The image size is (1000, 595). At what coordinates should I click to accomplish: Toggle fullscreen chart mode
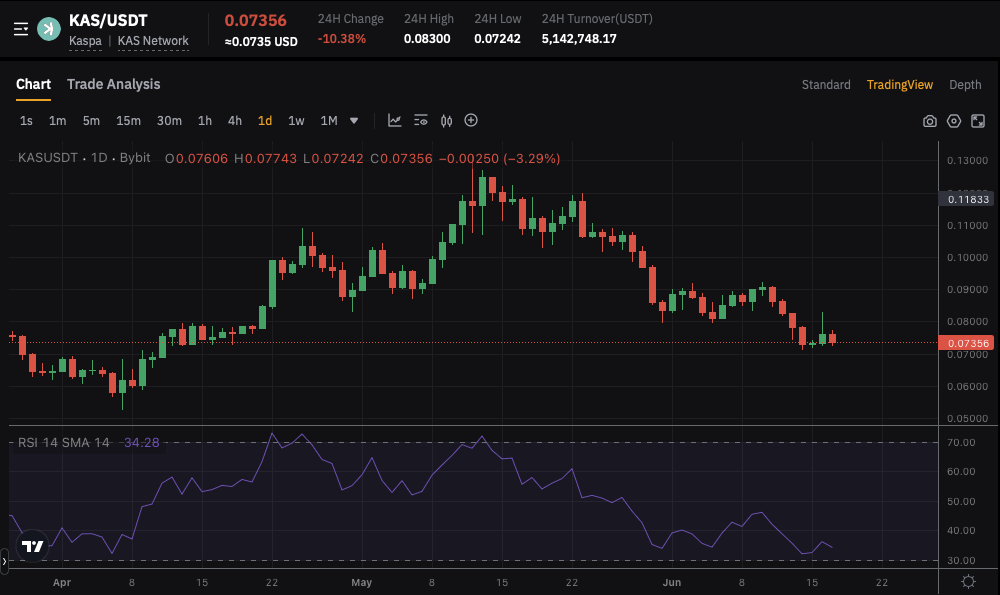tap(978, 121)
